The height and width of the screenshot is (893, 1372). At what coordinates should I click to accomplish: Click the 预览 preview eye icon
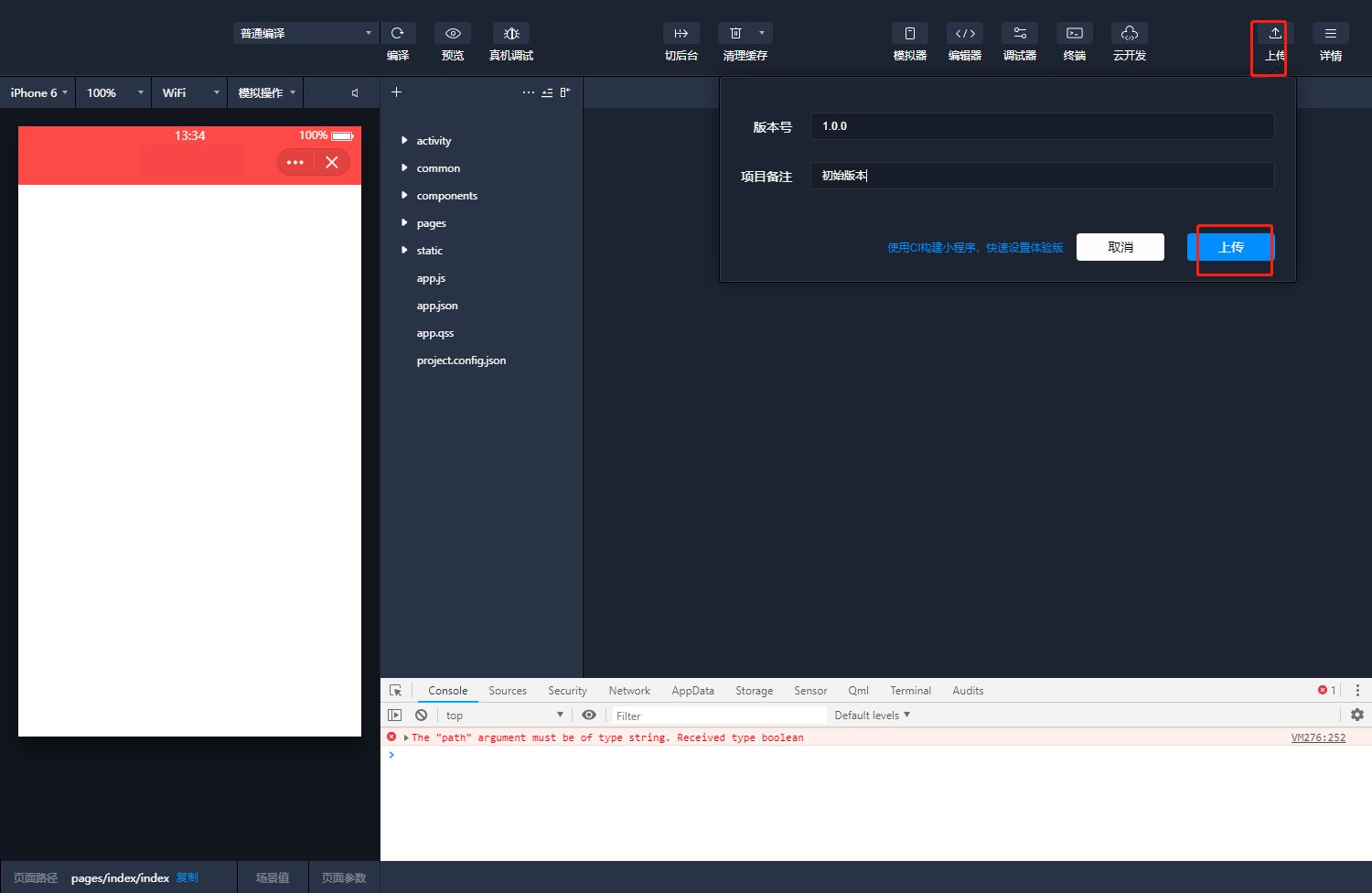click(x=453, y=34)
